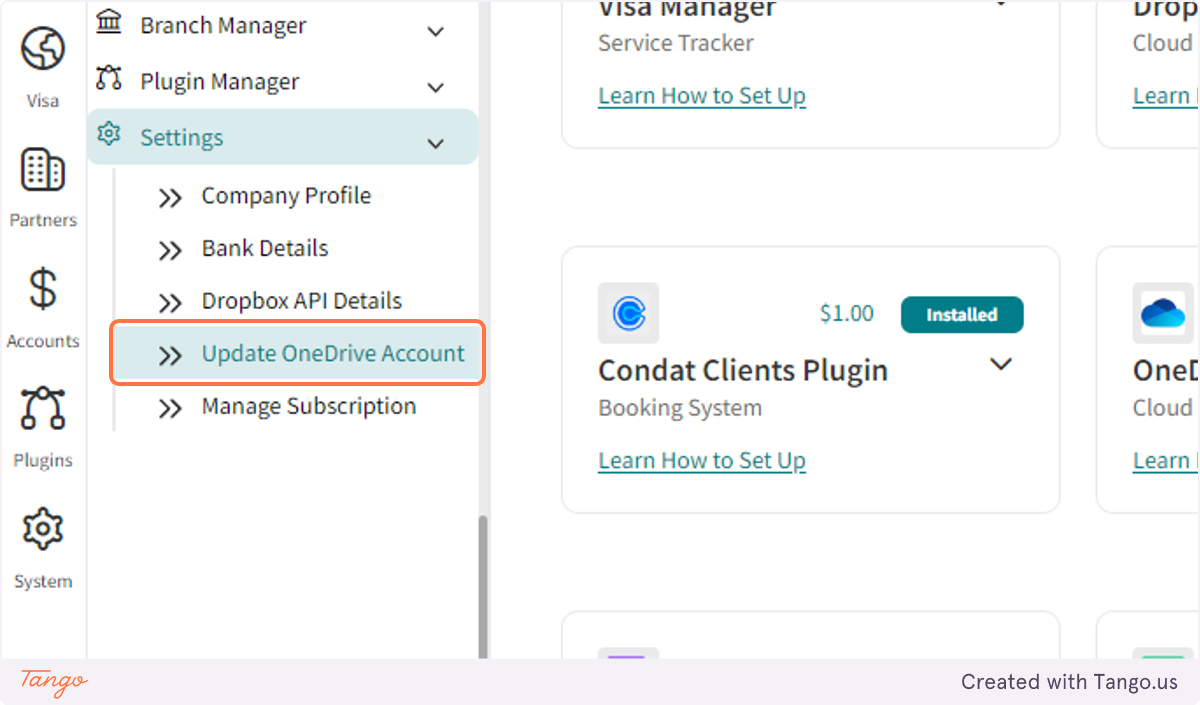Click the Settings menu label
The image size is (1200, 705).
coord(181,137)
